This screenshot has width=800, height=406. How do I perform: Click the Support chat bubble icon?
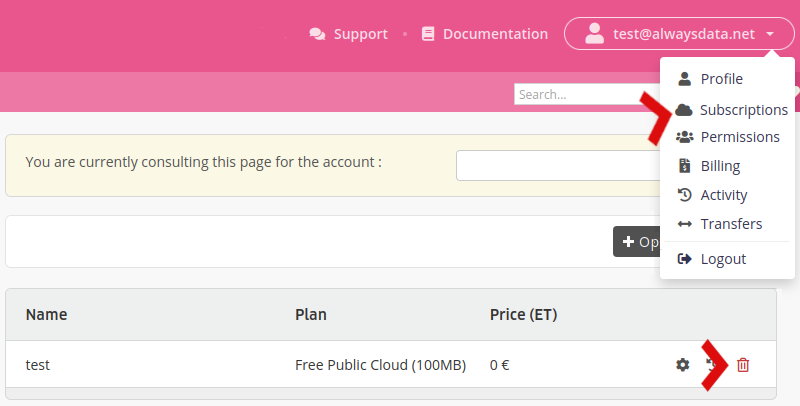(x=318, y=34)
